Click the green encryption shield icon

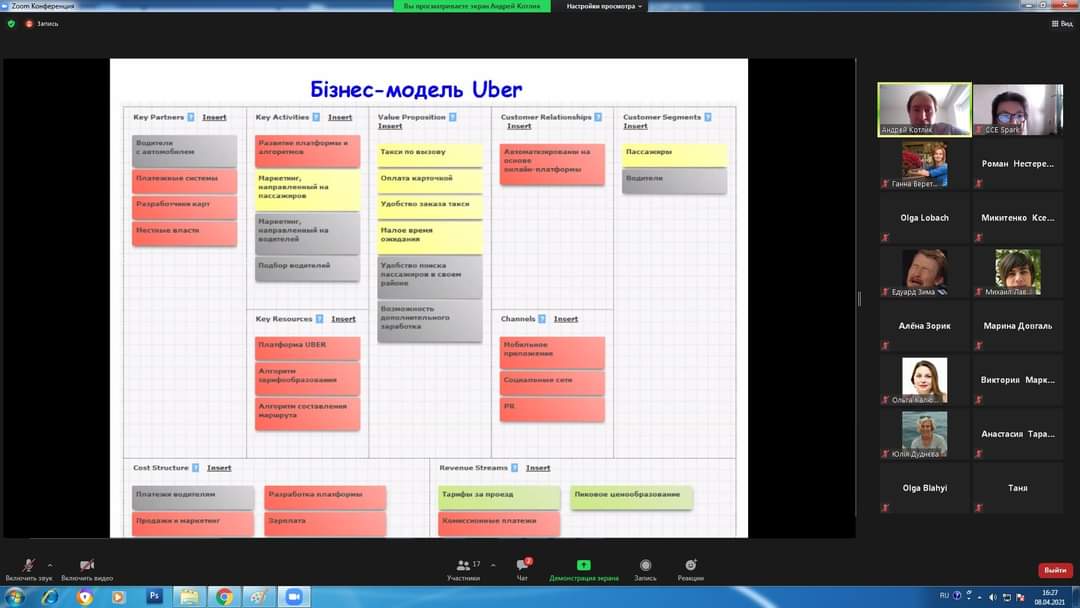point(11,23)
